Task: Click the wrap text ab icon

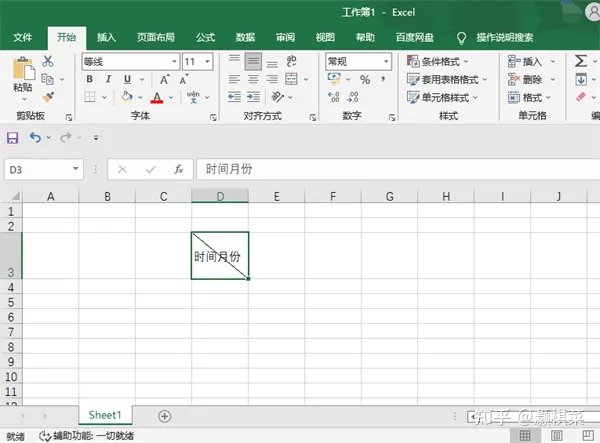Action: pos(291,61)
